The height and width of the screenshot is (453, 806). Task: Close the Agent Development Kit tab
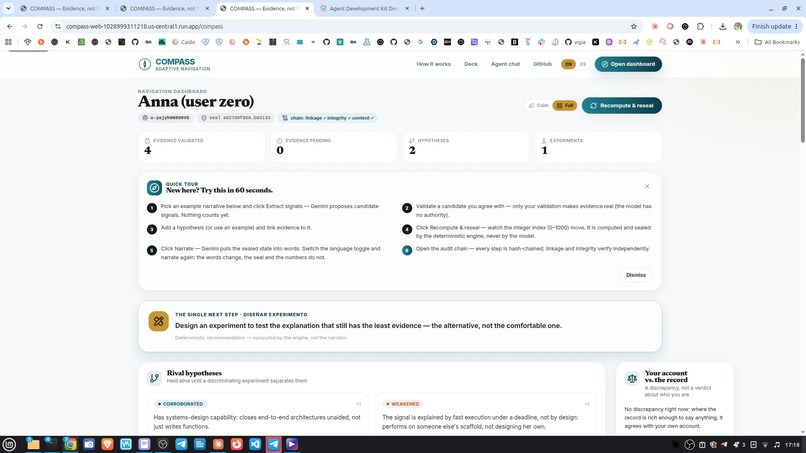407,9
